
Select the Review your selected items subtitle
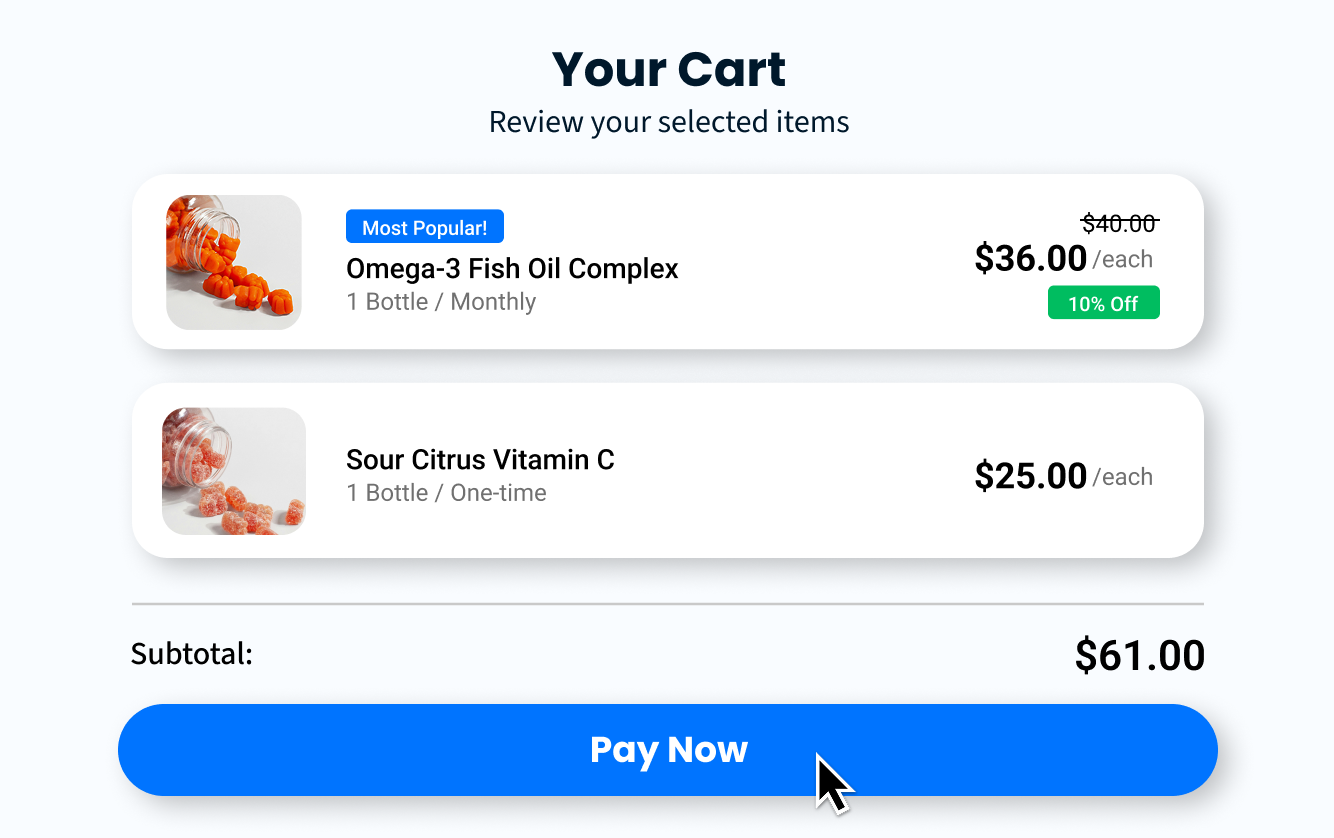pyautogui.click(x=668, y=121)
